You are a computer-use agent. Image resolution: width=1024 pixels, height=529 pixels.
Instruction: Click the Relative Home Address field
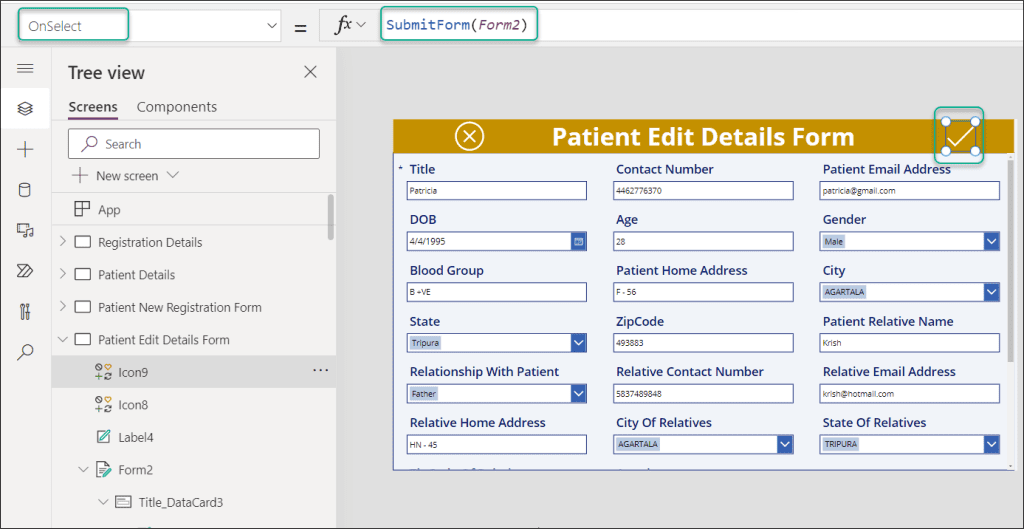(496, 444)
